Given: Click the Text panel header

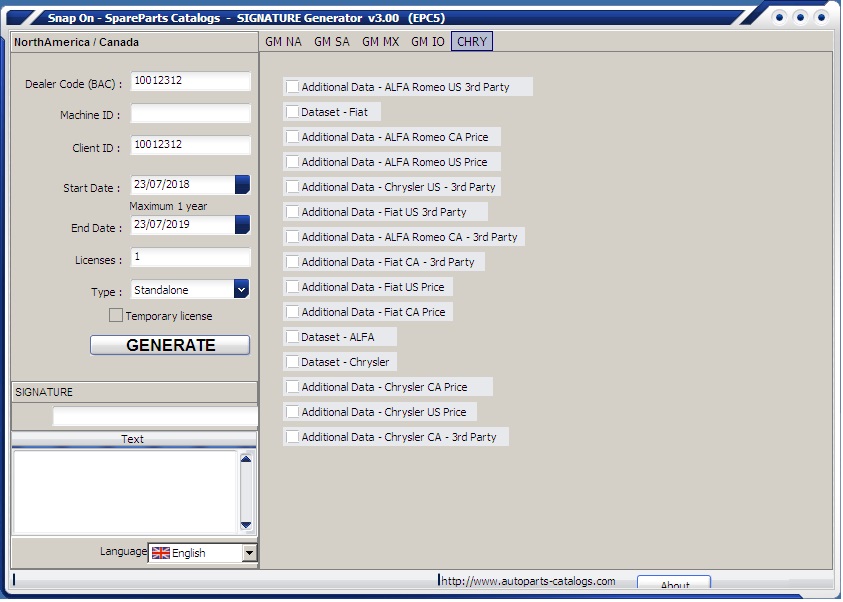Looking at the screenshot, I should tap(133, 439).
